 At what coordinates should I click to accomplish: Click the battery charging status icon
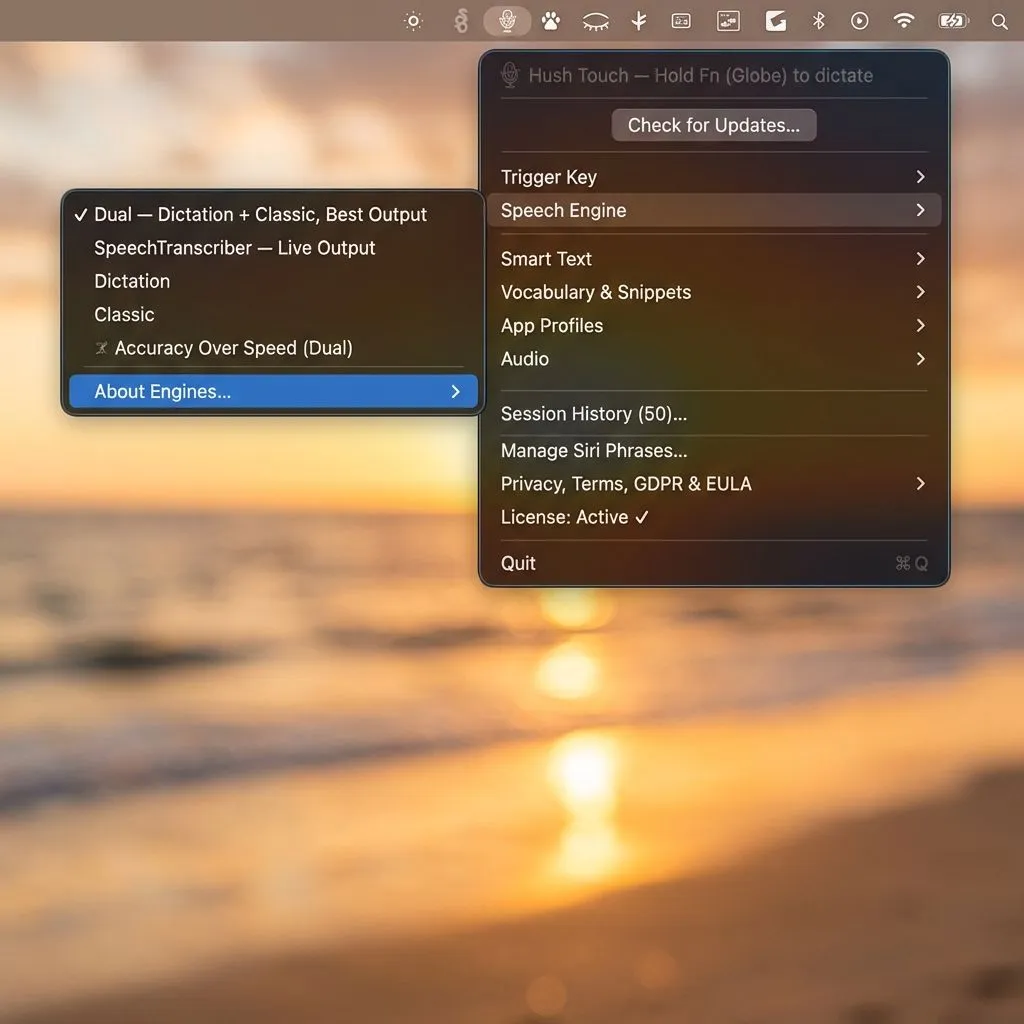[x=953, y=21]
